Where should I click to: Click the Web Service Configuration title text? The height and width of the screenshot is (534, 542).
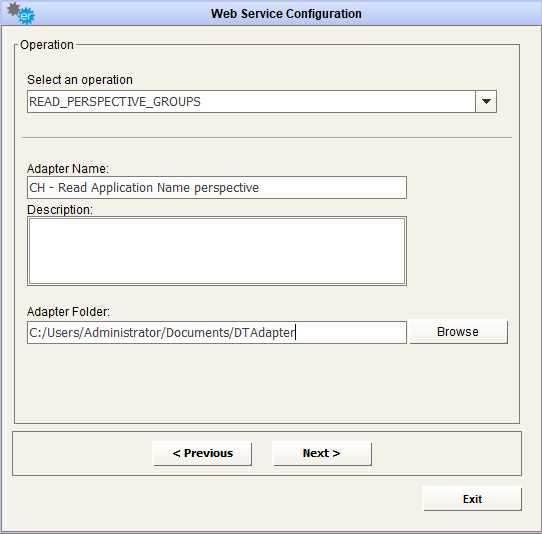pyautogui.click(x=286, y=14)
